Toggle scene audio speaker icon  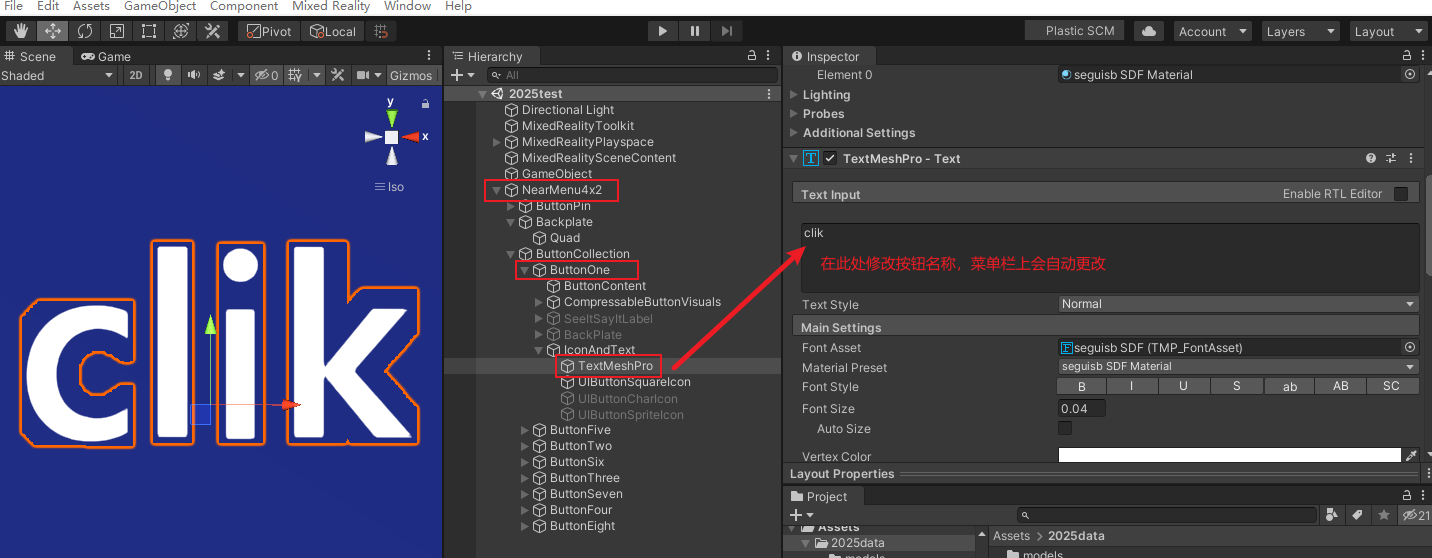pos(193,75)
